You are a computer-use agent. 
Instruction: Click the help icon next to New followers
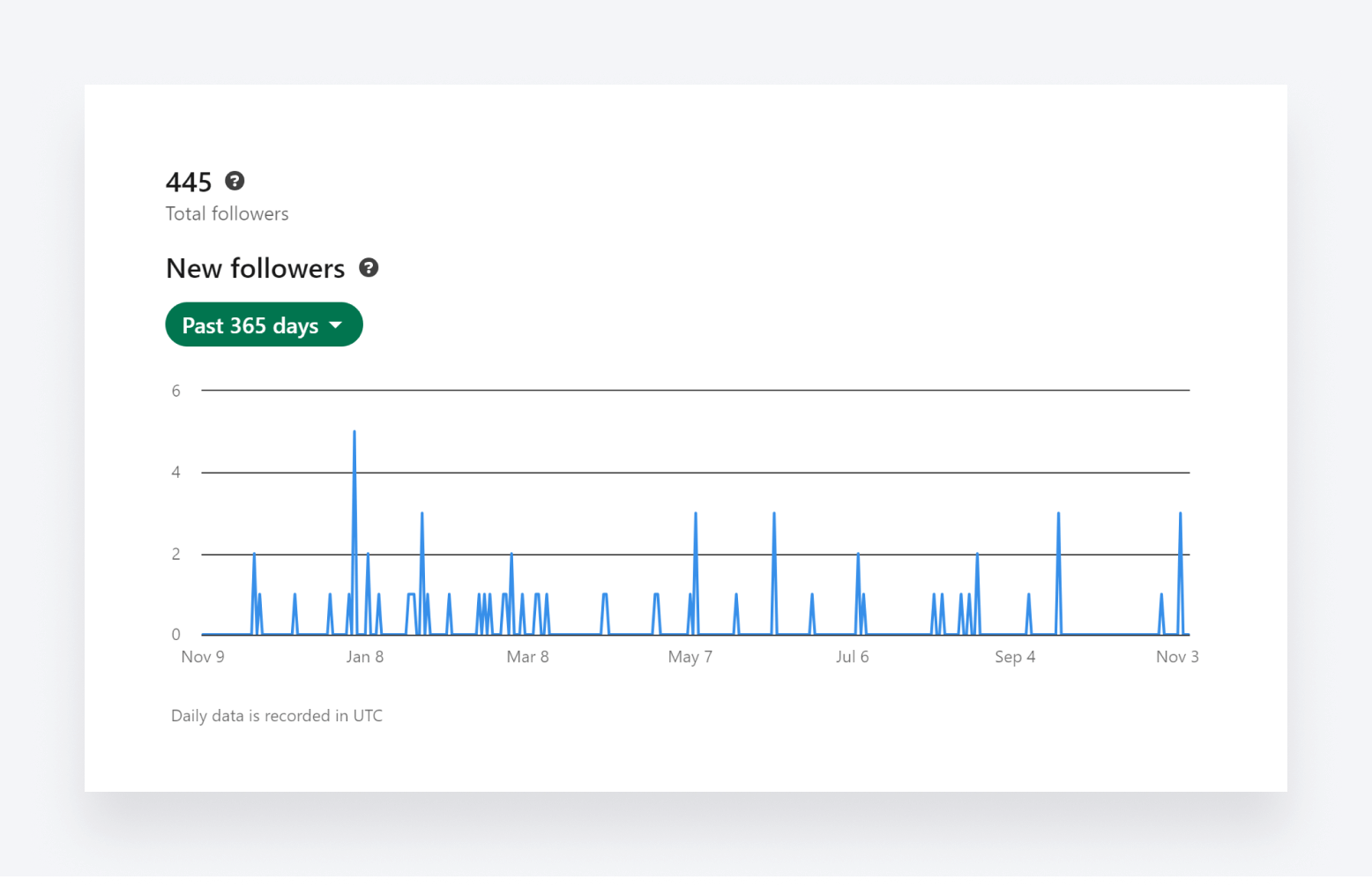[369, 268]
